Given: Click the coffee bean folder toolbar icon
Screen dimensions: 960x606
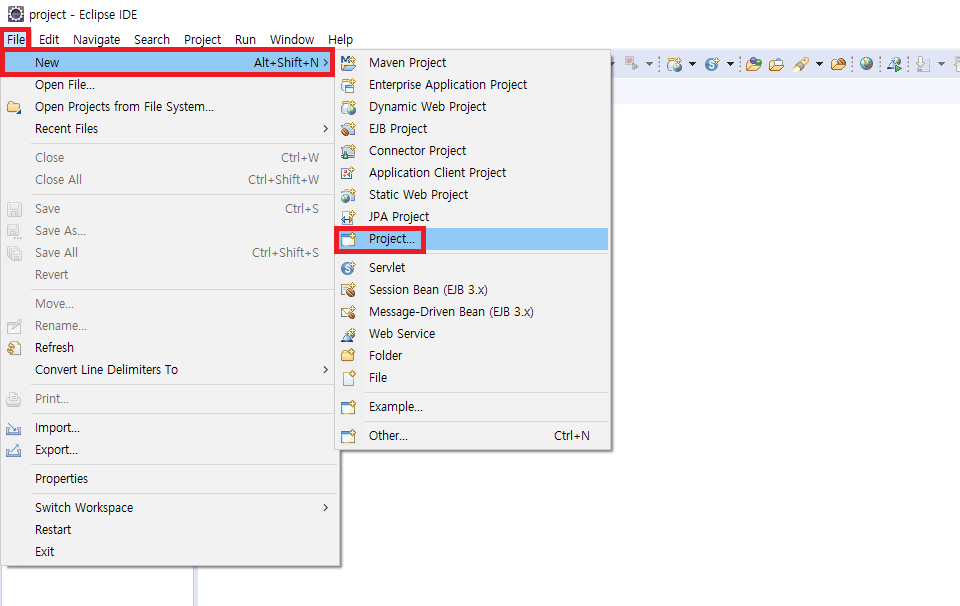Looking at the screenshot, I should pyautogui.click(x=838, y=64).
